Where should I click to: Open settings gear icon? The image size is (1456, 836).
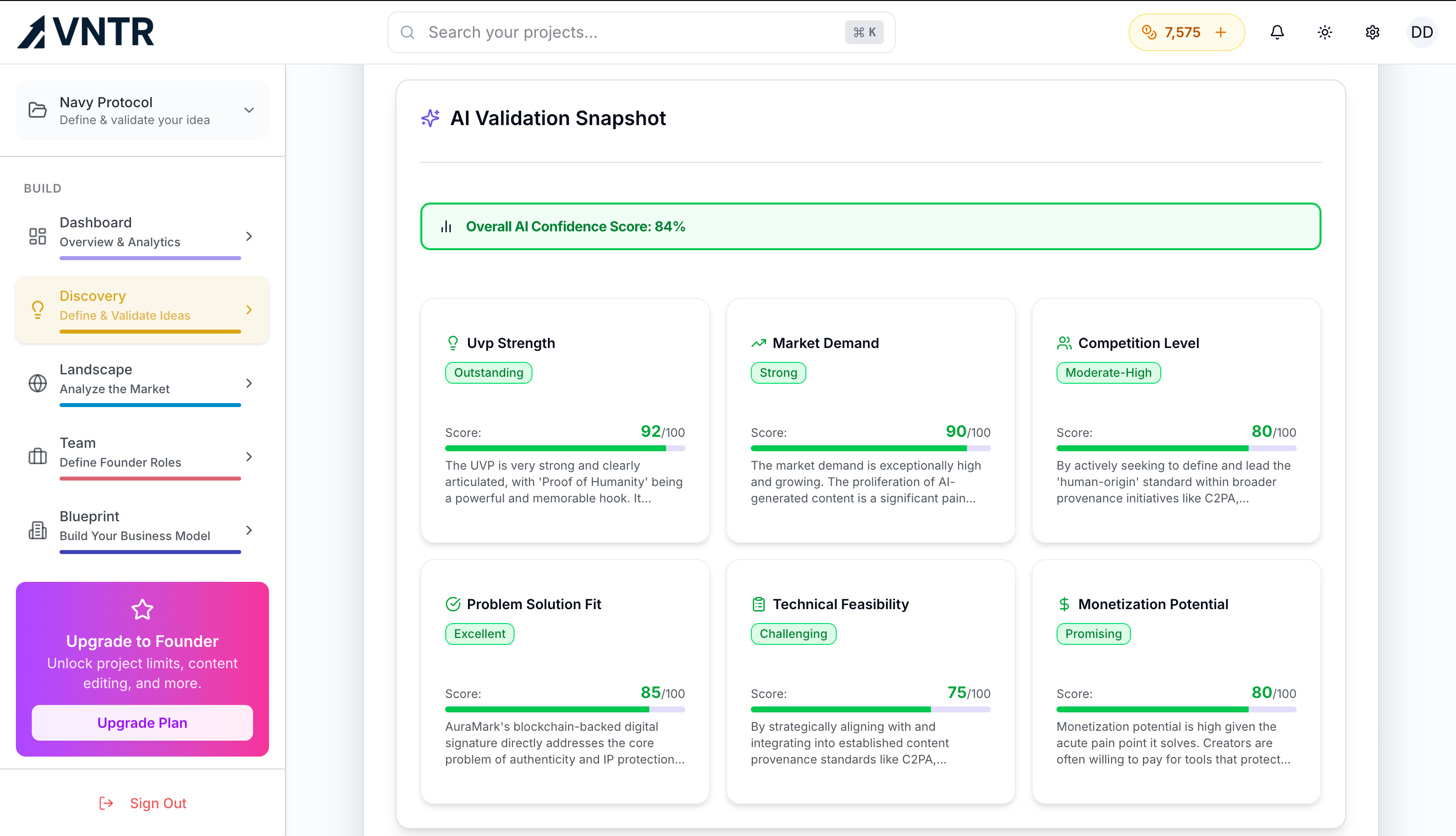click(1372, 32)
